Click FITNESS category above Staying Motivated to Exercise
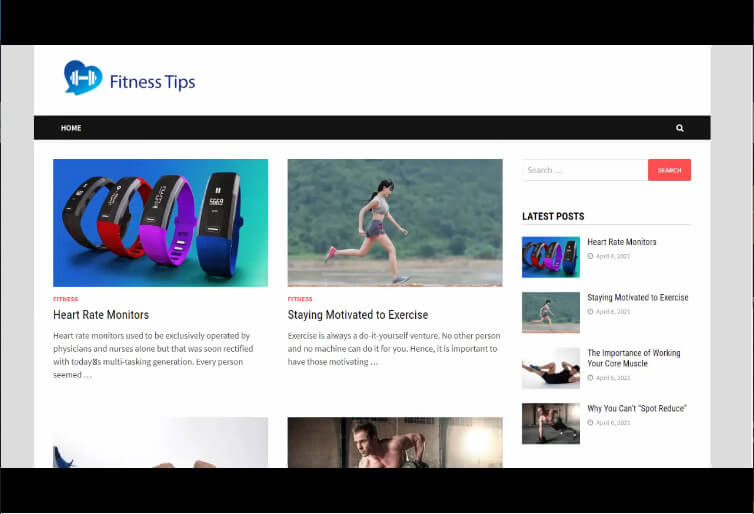Image resolution: width=754 pixels, height=514 pixels. pyautogui.click(x=300, y=299)
